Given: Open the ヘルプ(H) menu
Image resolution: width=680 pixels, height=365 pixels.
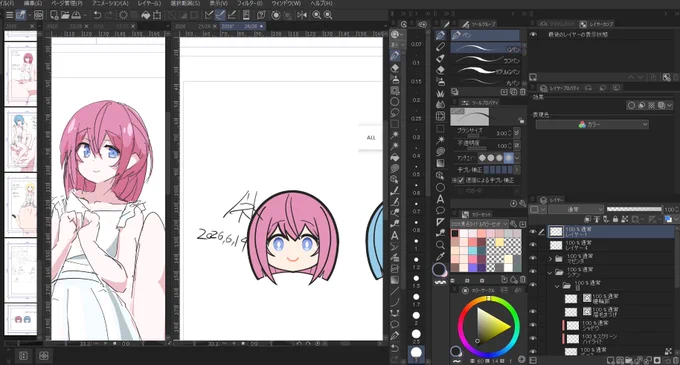Looking at the screenshot, I should 321,3.
